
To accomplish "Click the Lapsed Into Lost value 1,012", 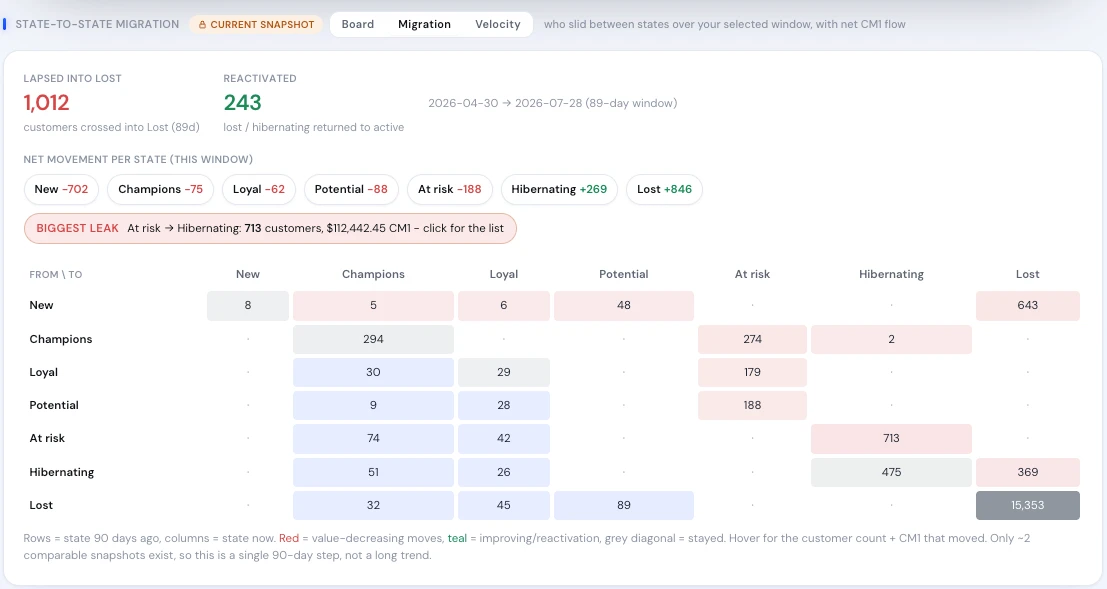I will coord(47,103).
